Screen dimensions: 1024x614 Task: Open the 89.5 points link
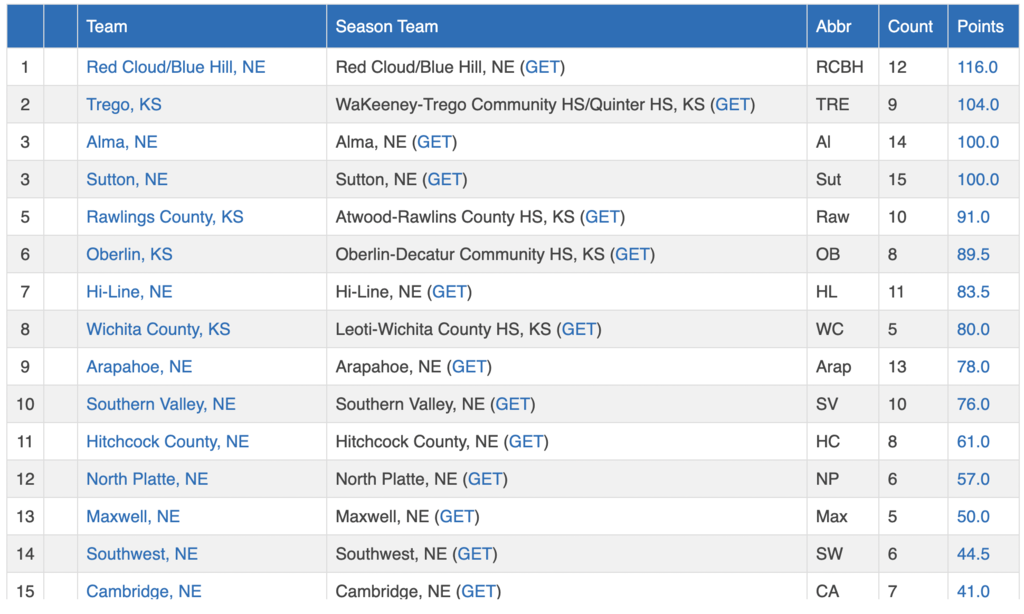click(x=973, y=254)
